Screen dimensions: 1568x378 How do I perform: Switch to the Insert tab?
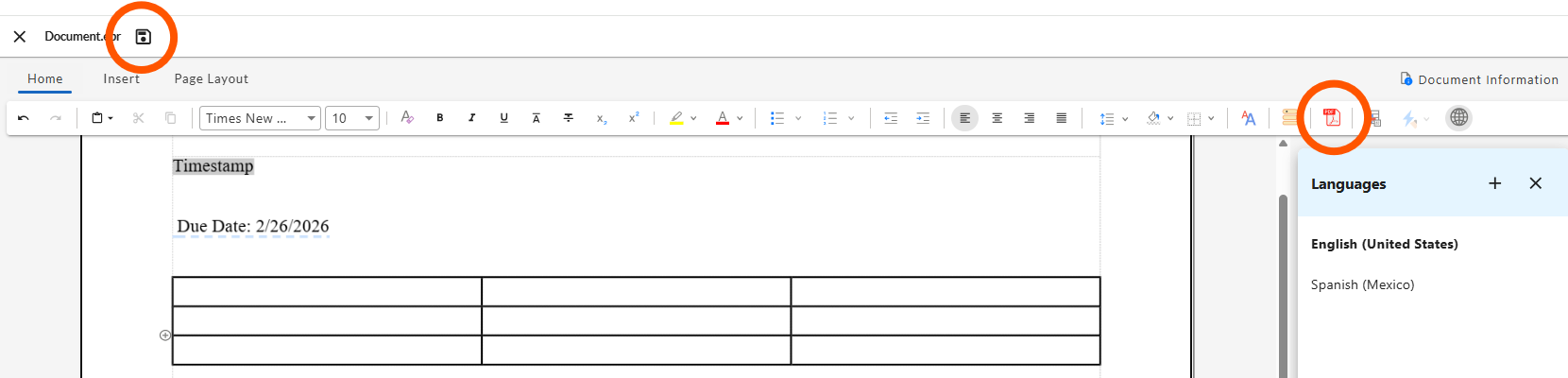[122, 79]
